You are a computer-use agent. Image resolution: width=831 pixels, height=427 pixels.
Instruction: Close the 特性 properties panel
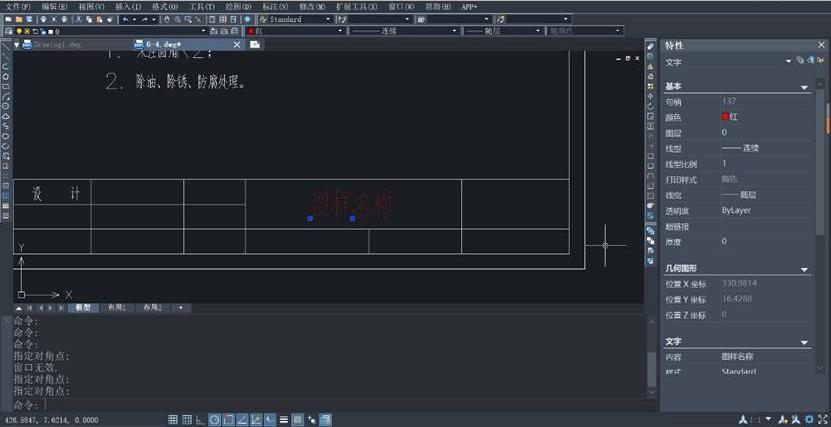click(821, 45)
